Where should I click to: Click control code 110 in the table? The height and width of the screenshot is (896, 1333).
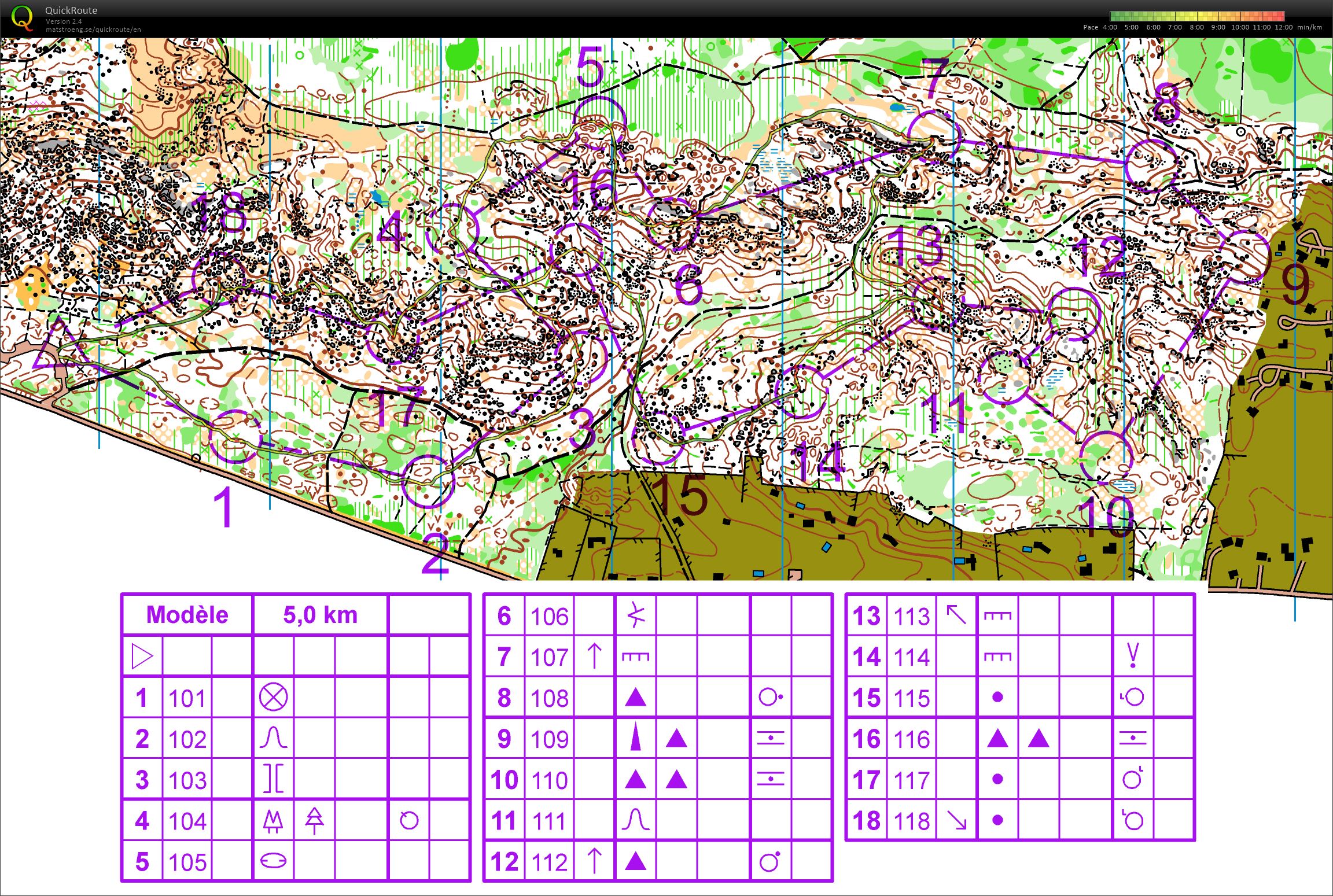(x=549, y=780)
